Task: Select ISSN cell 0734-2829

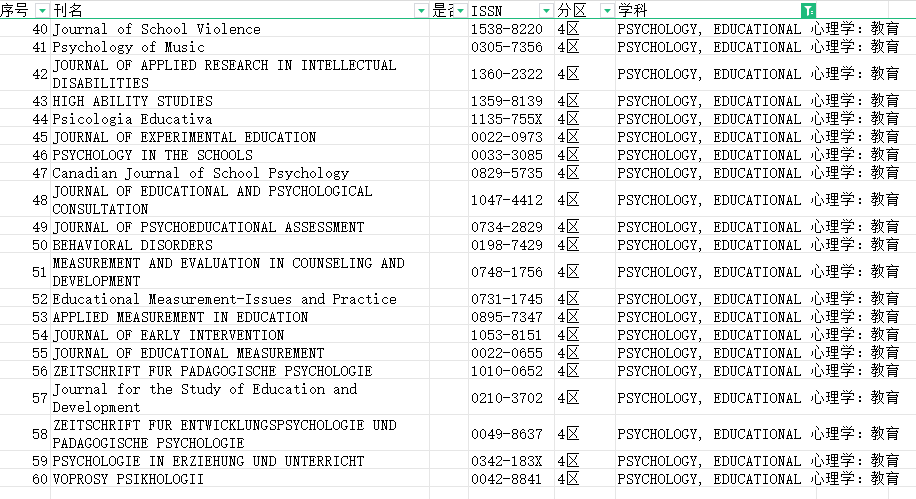Action: click(x=511, y=227)
